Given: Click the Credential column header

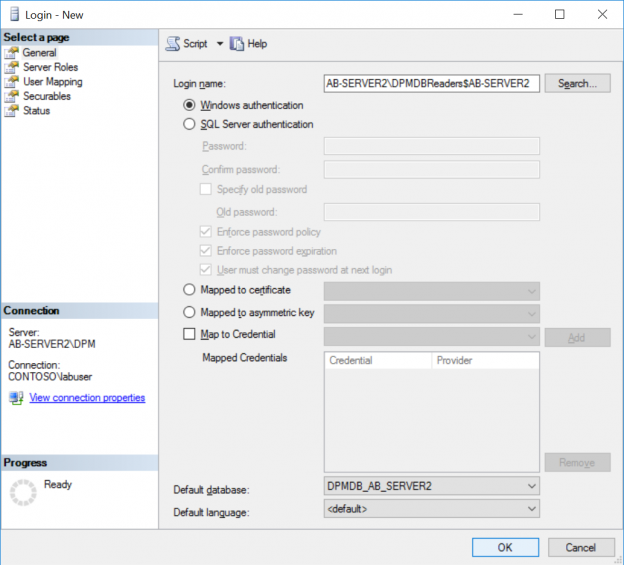Looking at the screenshot, I should point(378,360).
